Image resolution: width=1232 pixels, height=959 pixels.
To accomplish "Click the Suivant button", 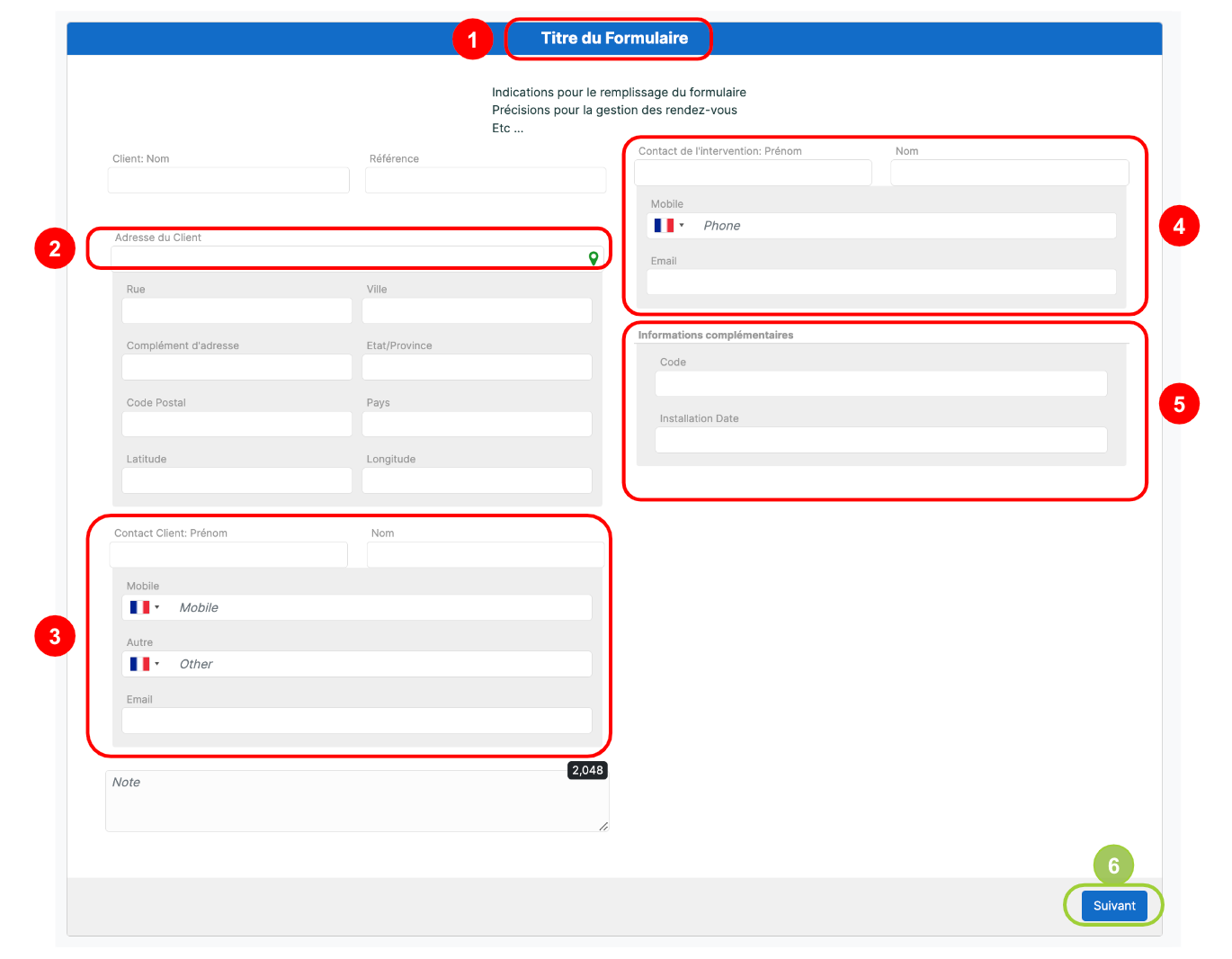I will (x=1113, y=906).
